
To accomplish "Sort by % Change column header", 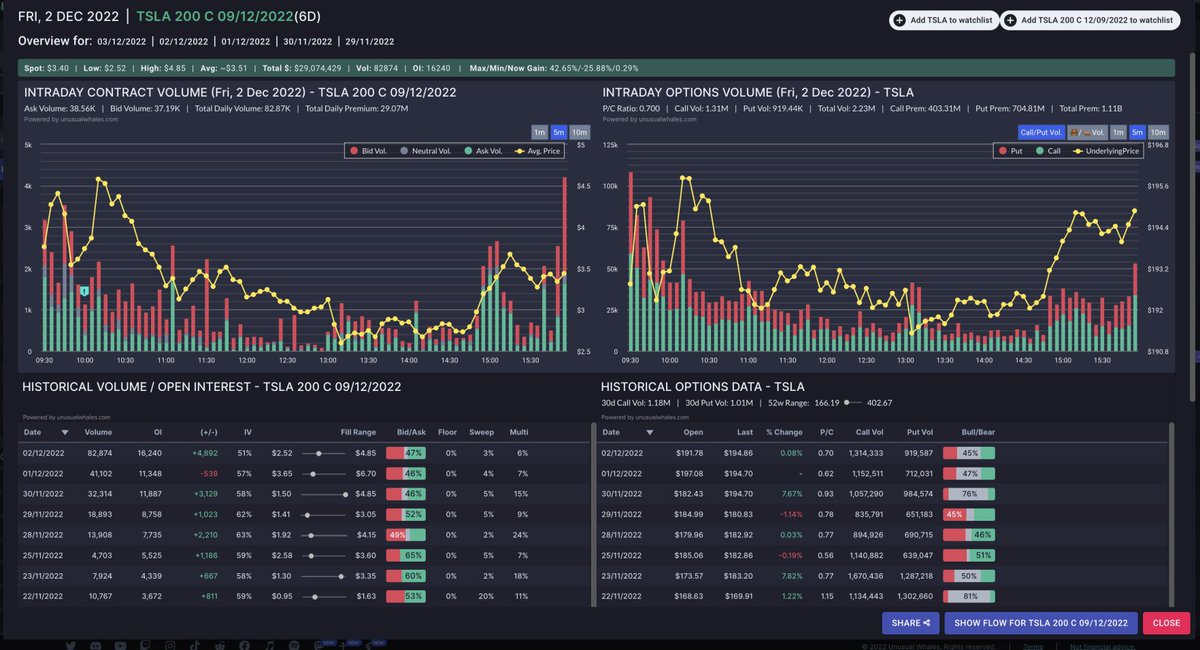I will [784, 433].
